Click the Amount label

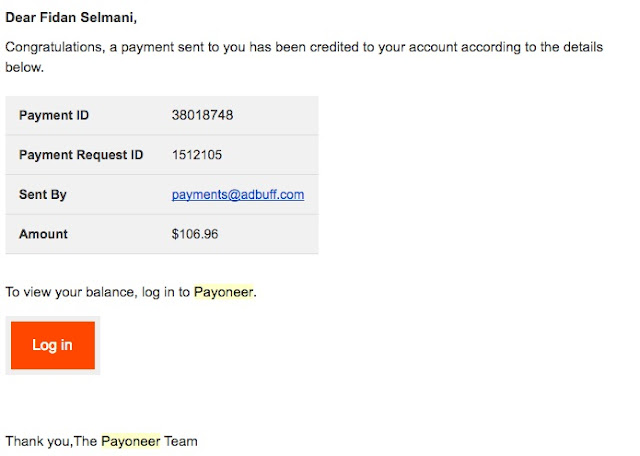(43, 234)
